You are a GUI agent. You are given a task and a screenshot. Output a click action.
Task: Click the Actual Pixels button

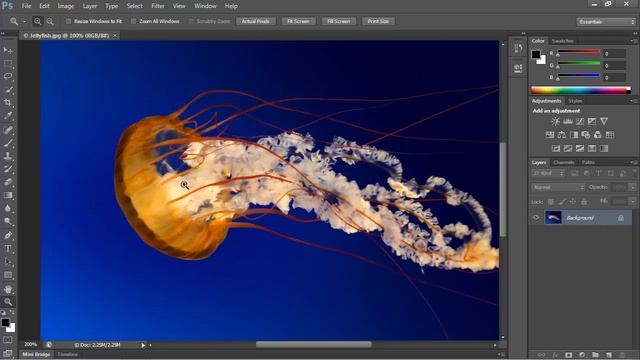[x=256, y=21]
